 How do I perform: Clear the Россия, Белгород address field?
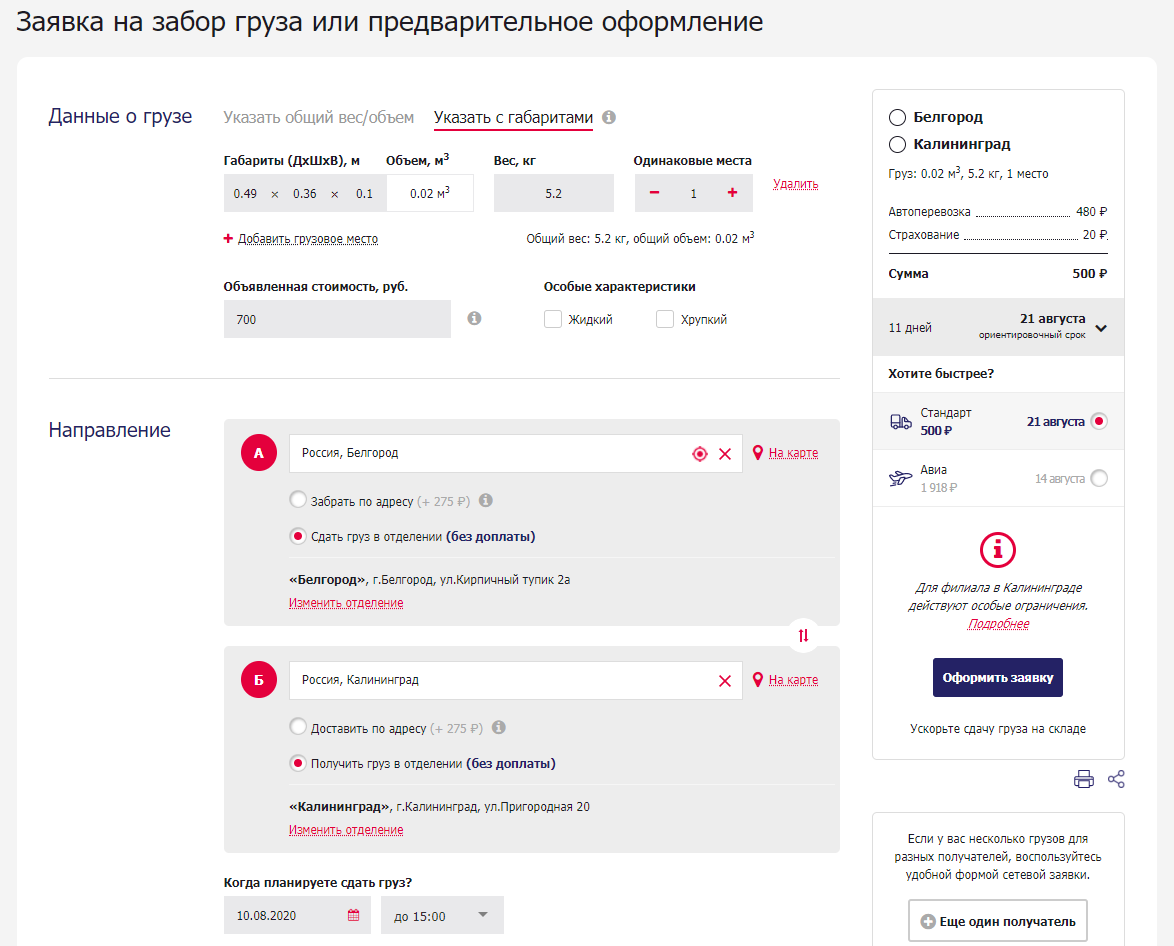[x=725, y=454]
